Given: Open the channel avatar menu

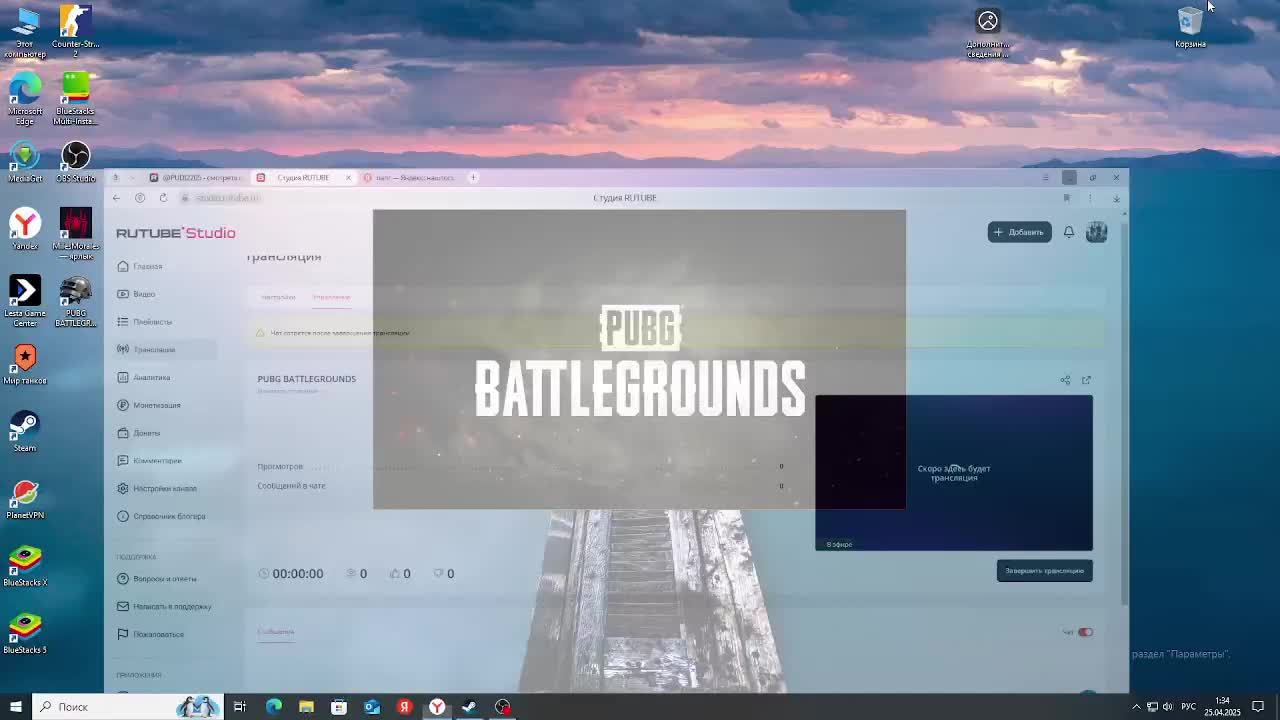Looking at the screenshot, I should coord(1096,232).
